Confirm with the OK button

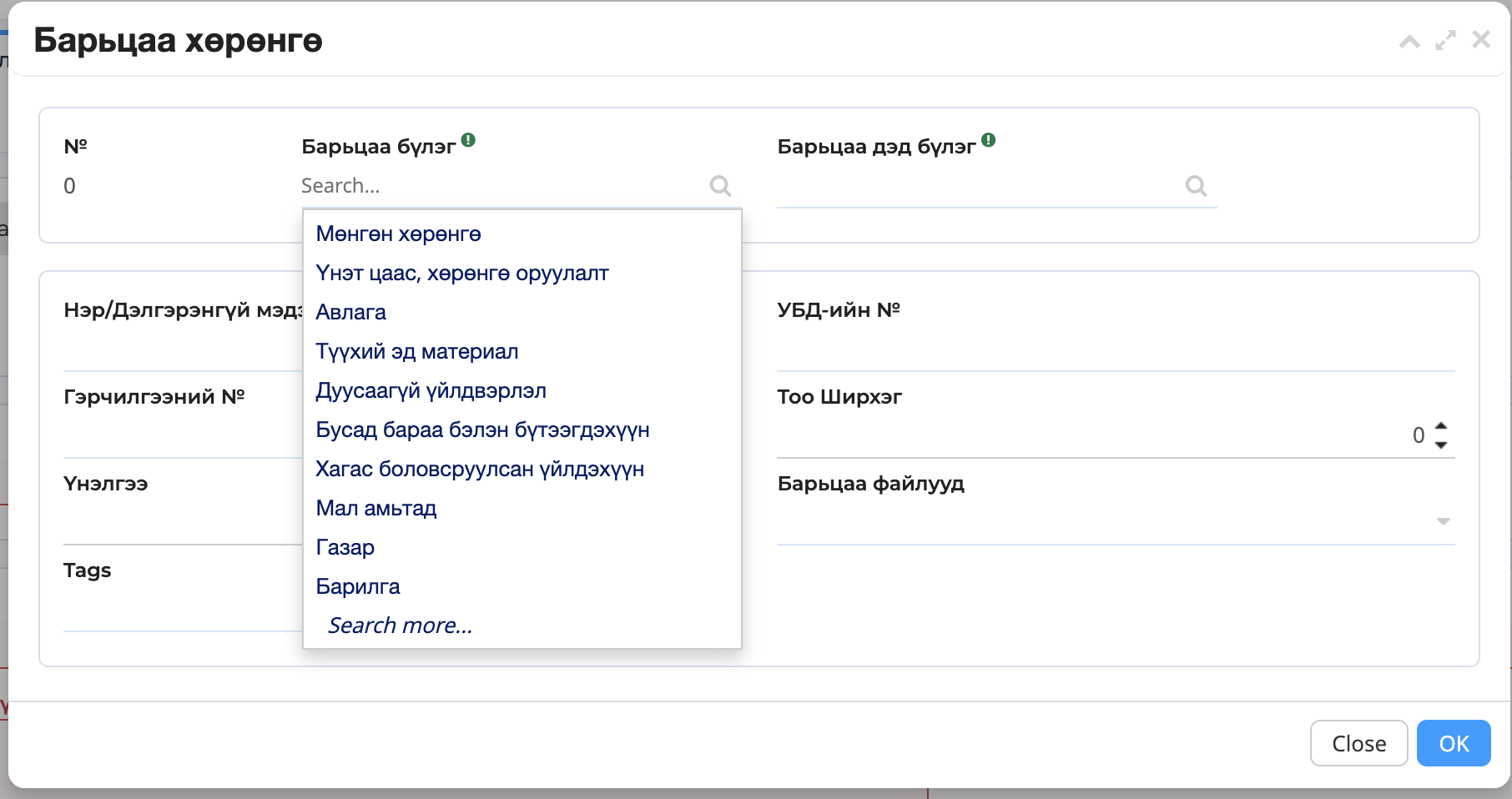coord(1454,743)
